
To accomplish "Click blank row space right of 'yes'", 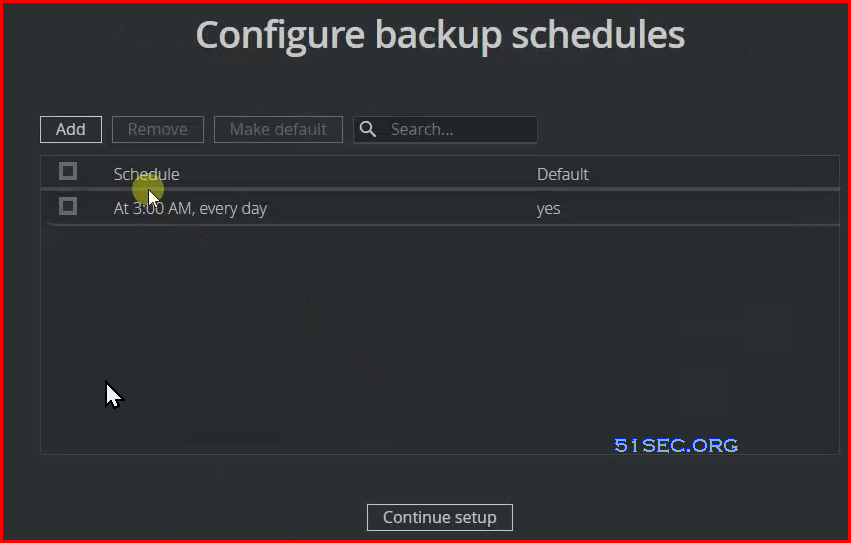I will [700, 209].
